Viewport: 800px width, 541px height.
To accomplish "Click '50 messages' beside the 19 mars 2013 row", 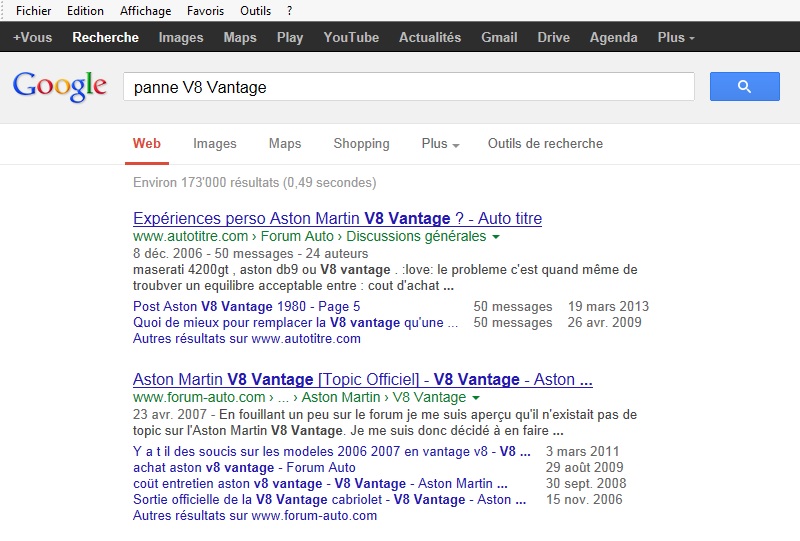I will coord(512,307).
